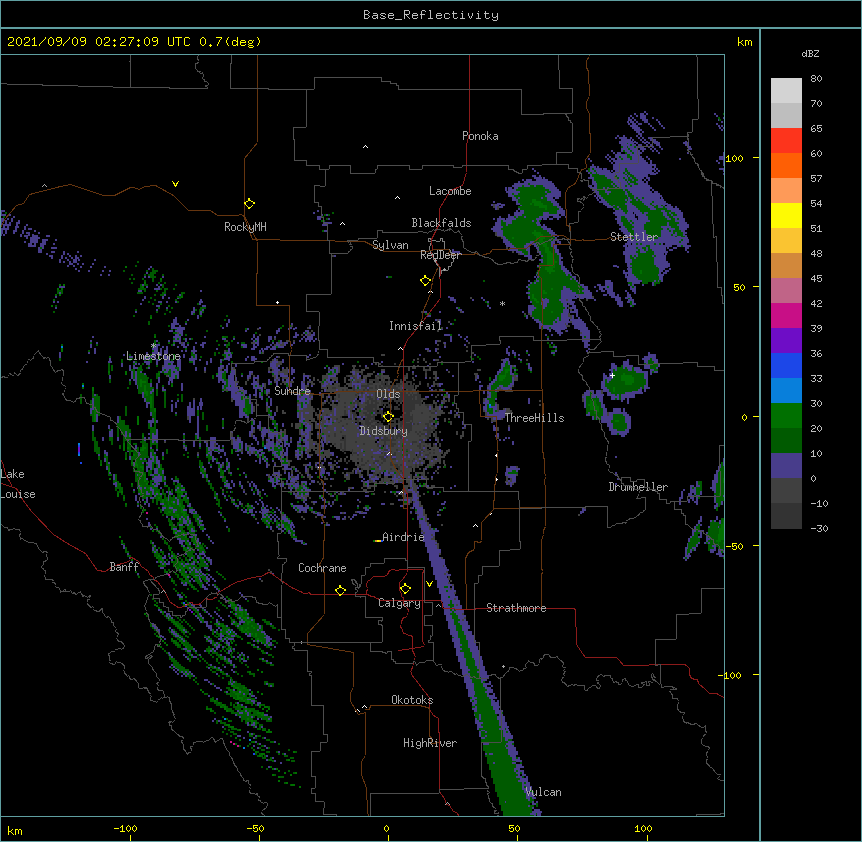Click the Sundre town label
This screenshot has height=842, width=862.
[292, 391]
